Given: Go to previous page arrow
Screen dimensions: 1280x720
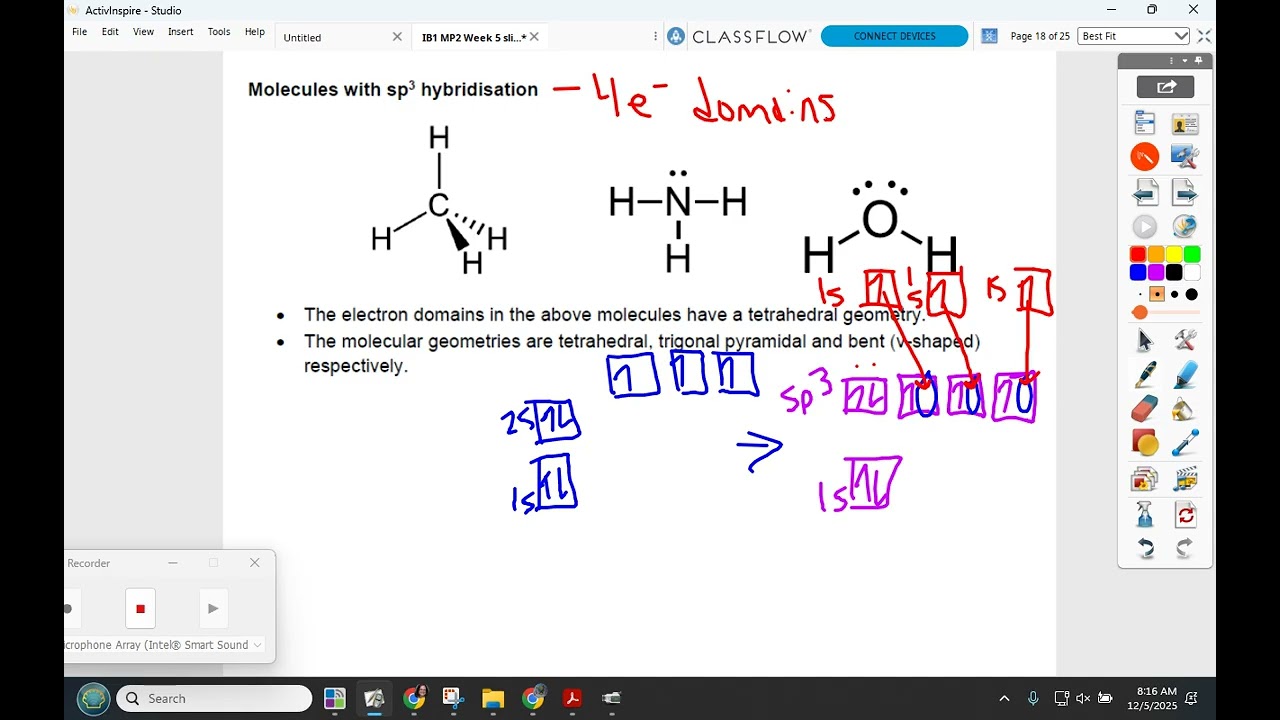Looking at the screenshot, I should 1145,192.
